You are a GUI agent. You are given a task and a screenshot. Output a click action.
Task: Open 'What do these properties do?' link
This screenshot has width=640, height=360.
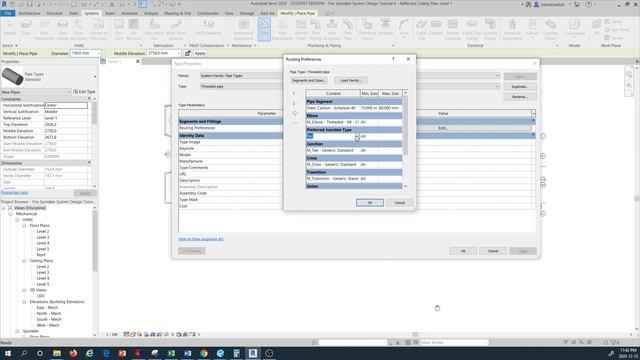201,239
